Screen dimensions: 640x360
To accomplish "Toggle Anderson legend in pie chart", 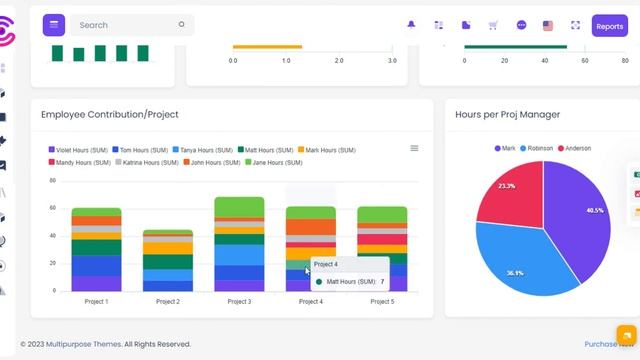I will pos(574,148).
